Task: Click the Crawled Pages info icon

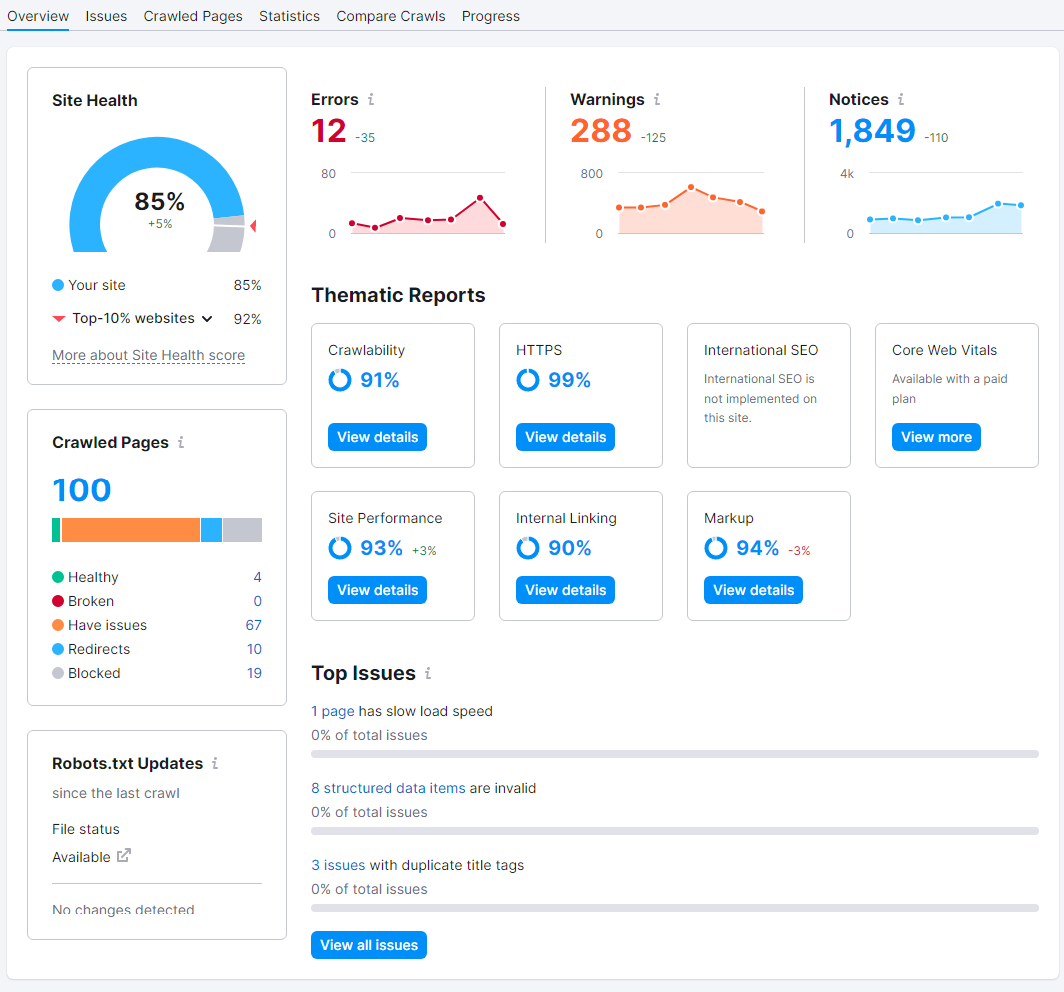Action: (181, 442)
